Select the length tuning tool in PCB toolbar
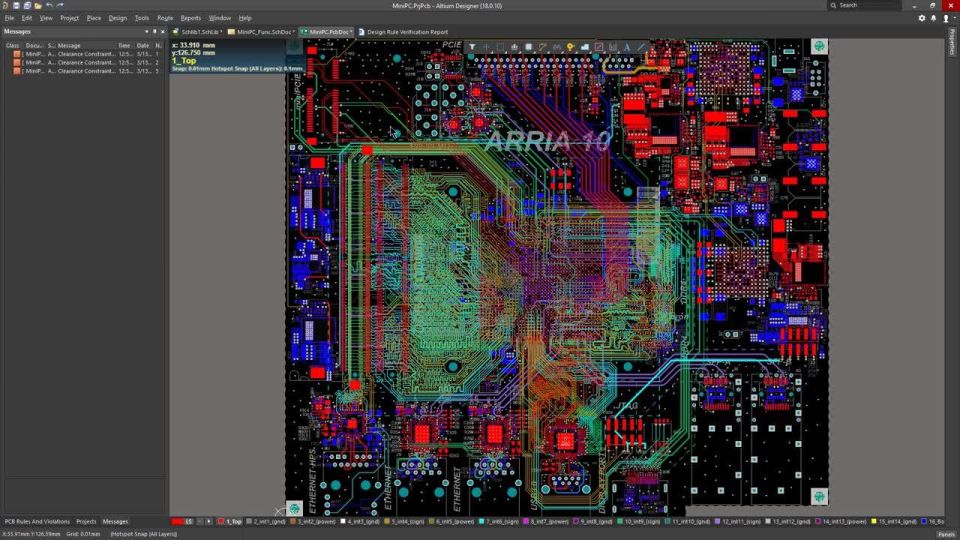Viewport: 960px width, 540px height. coord(557,47)
